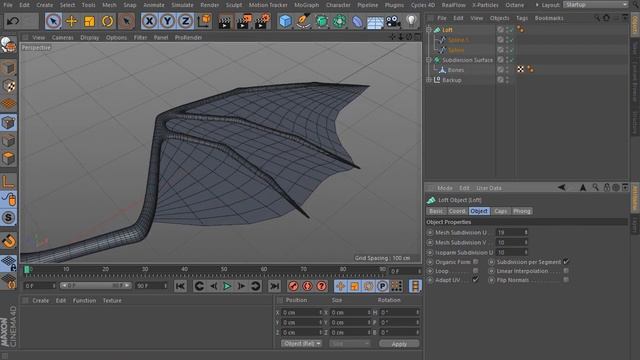
Task: Enable Axis mode icon
Action: click(x=8, y=181)
